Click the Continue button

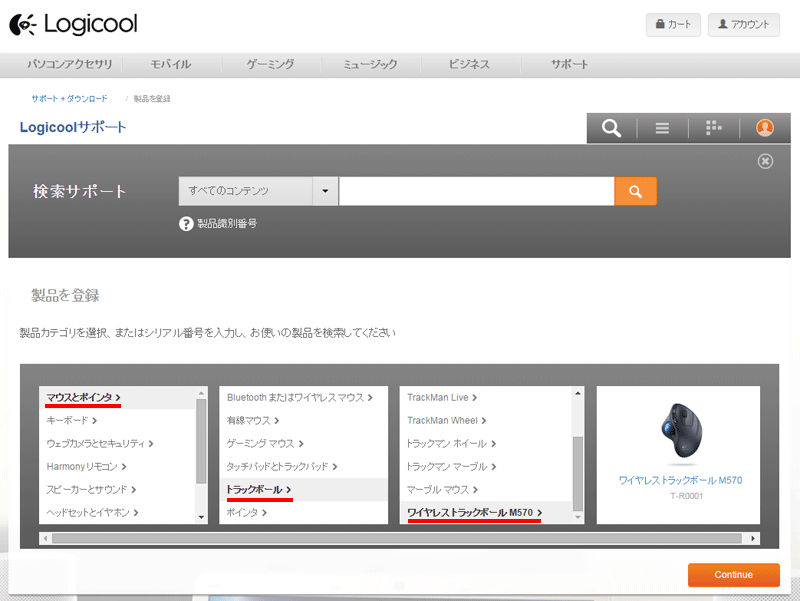coord(734,574)
